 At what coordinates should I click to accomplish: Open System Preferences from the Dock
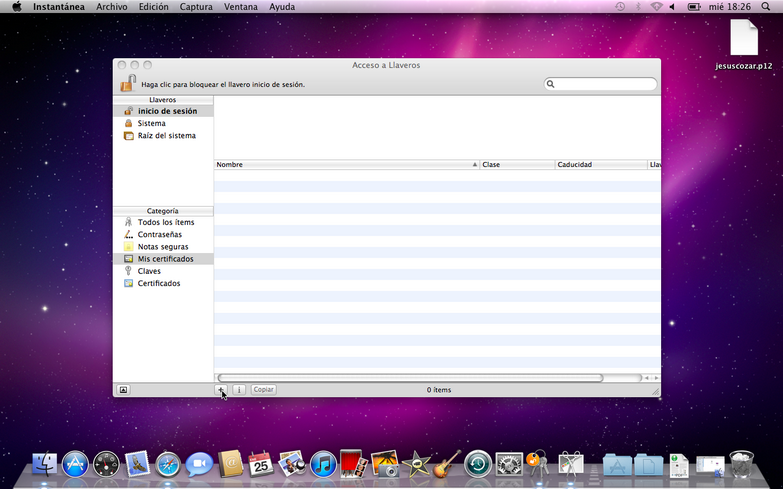(509, 465)
